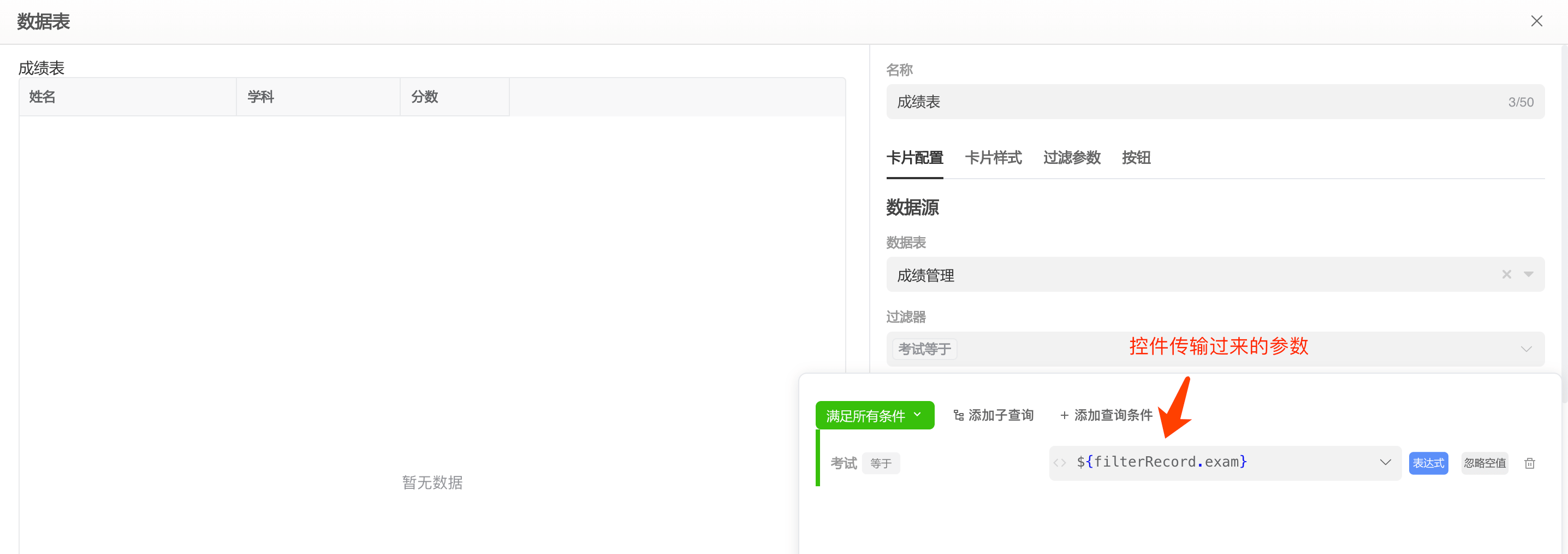
Task: Delete the filter condition via trash icon
Action: [x=1531, y=463]
